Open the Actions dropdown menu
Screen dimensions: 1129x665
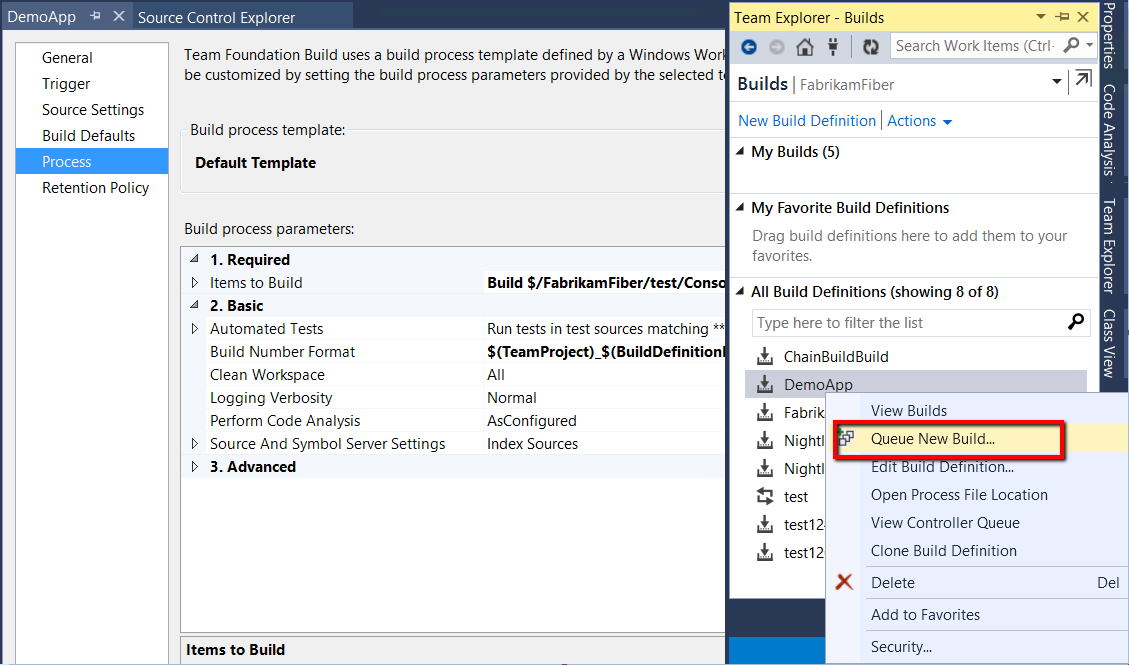tap(919, 120)
